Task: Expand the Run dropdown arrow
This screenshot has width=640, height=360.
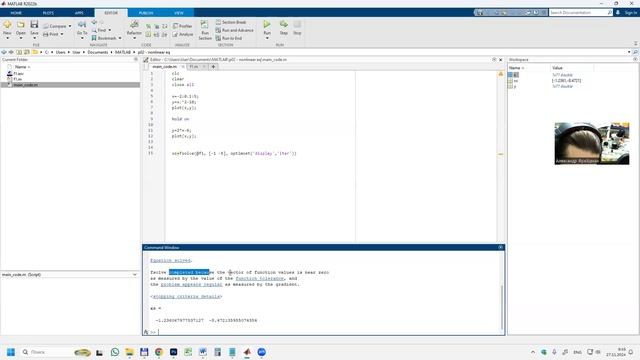Action: point(267,38)
